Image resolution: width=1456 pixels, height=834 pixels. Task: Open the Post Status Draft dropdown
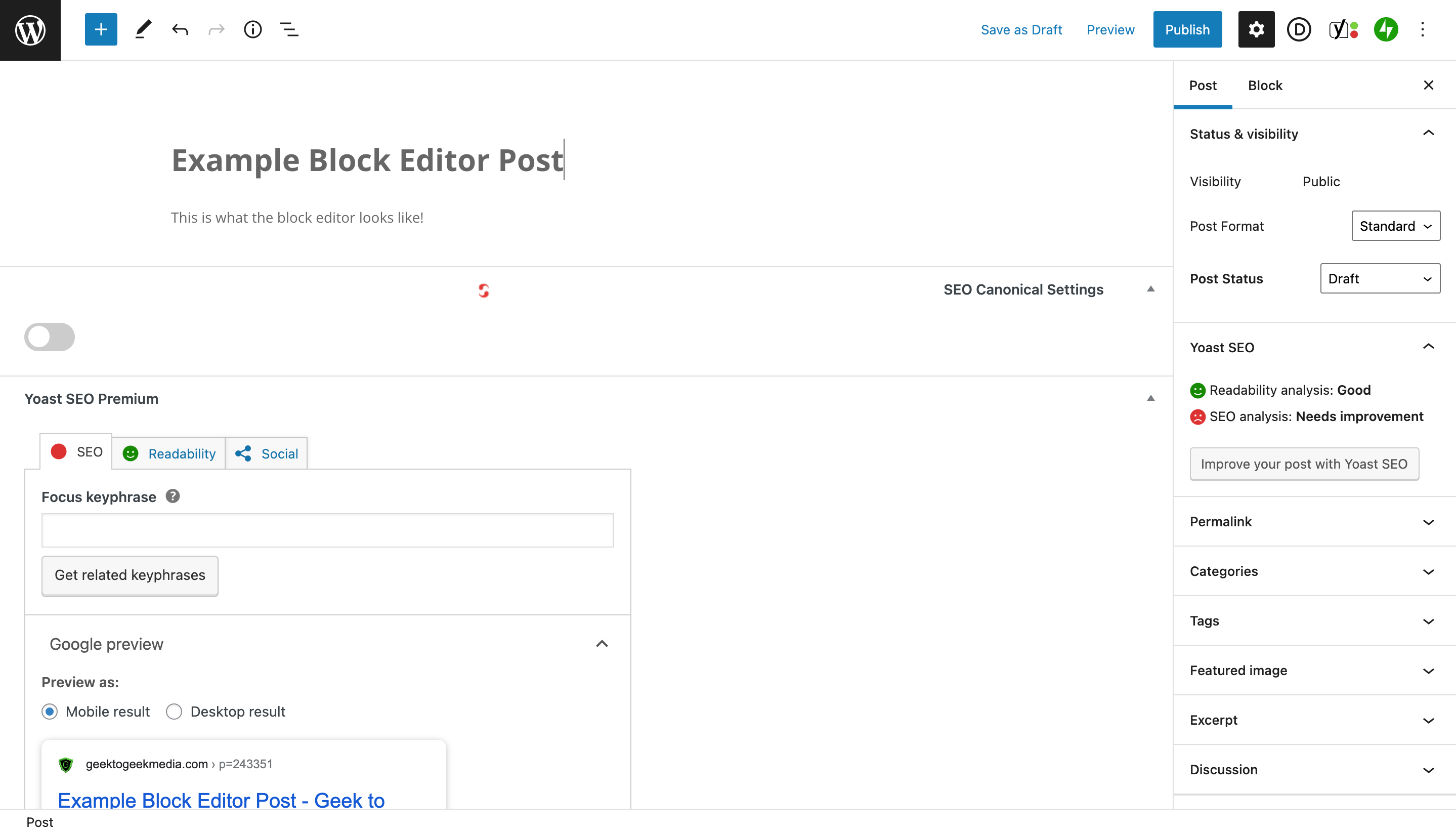[1380, 278]
